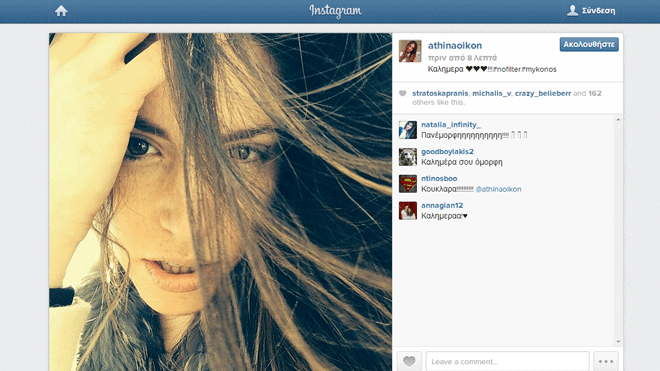660x371 pixels.
Task: Open the @athinaoikon mention in comment
Action: [x=498, y=190]
